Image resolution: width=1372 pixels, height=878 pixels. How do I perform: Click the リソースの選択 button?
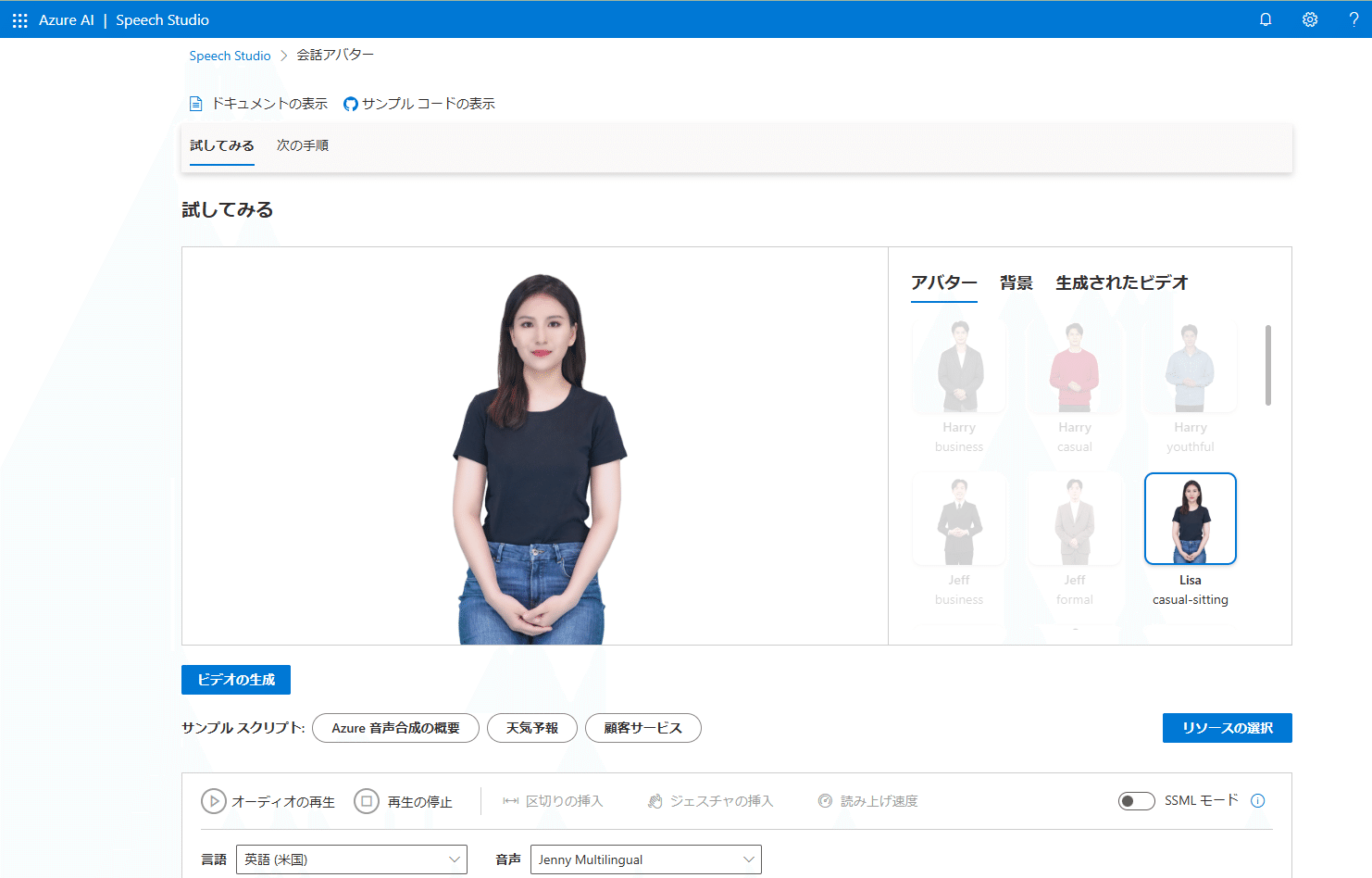(x=1228, y=728)
